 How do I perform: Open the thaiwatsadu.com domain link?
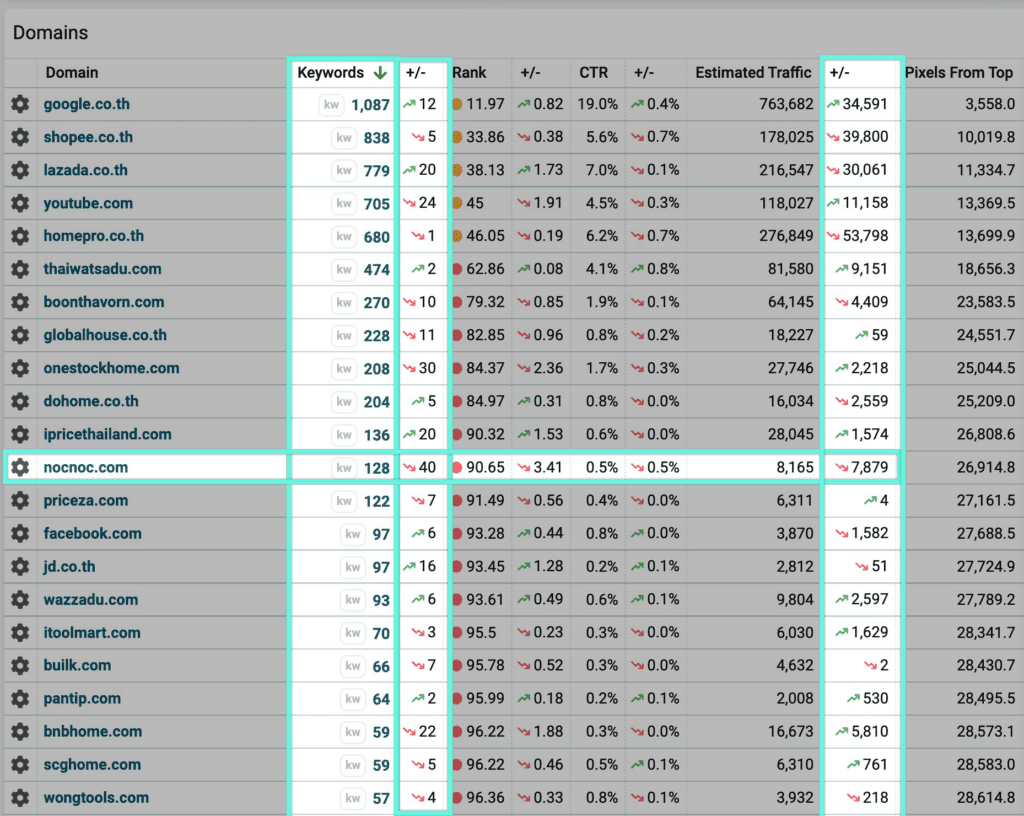coord(103,269)
